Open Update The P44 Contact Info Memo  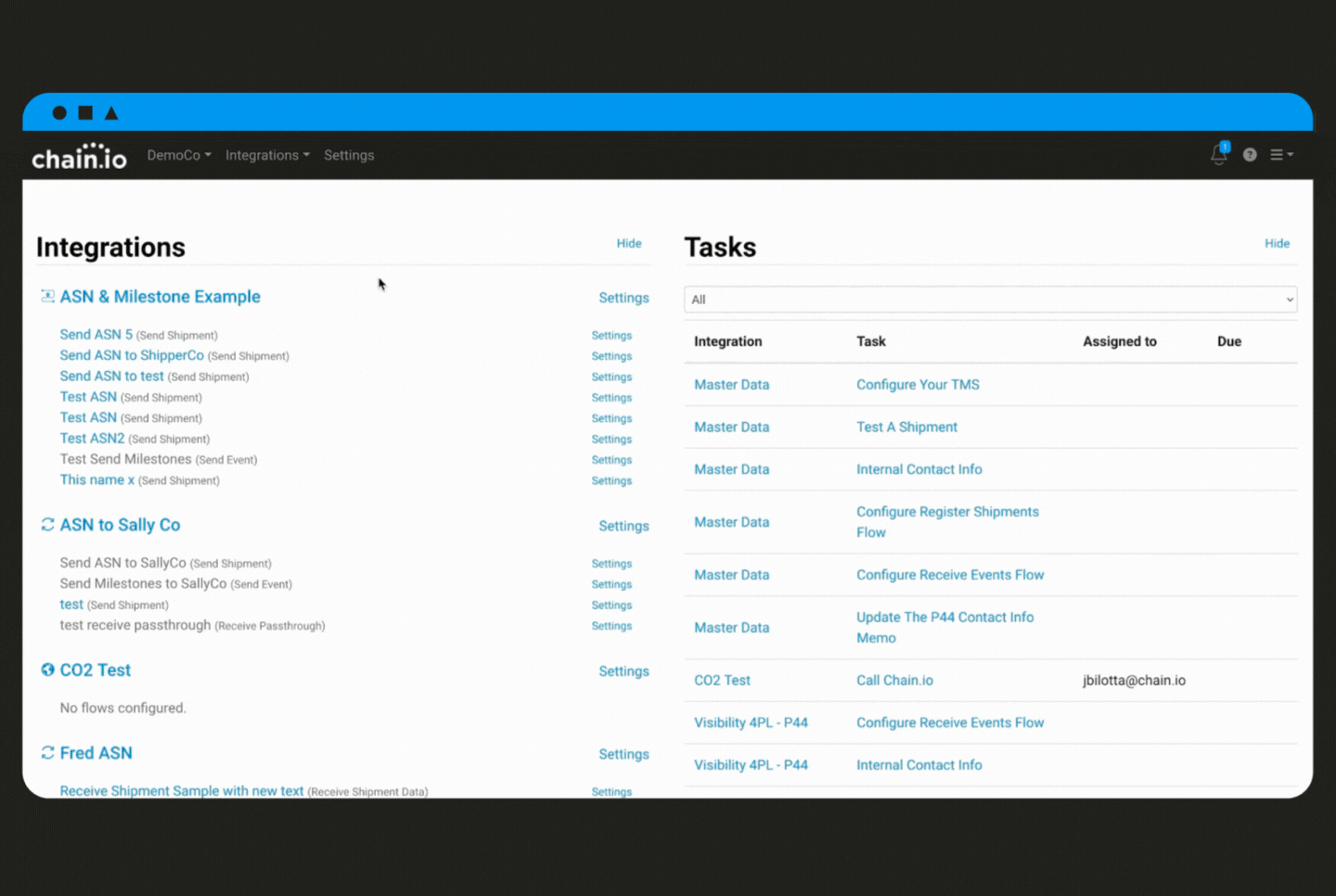[x=944, y=628]
